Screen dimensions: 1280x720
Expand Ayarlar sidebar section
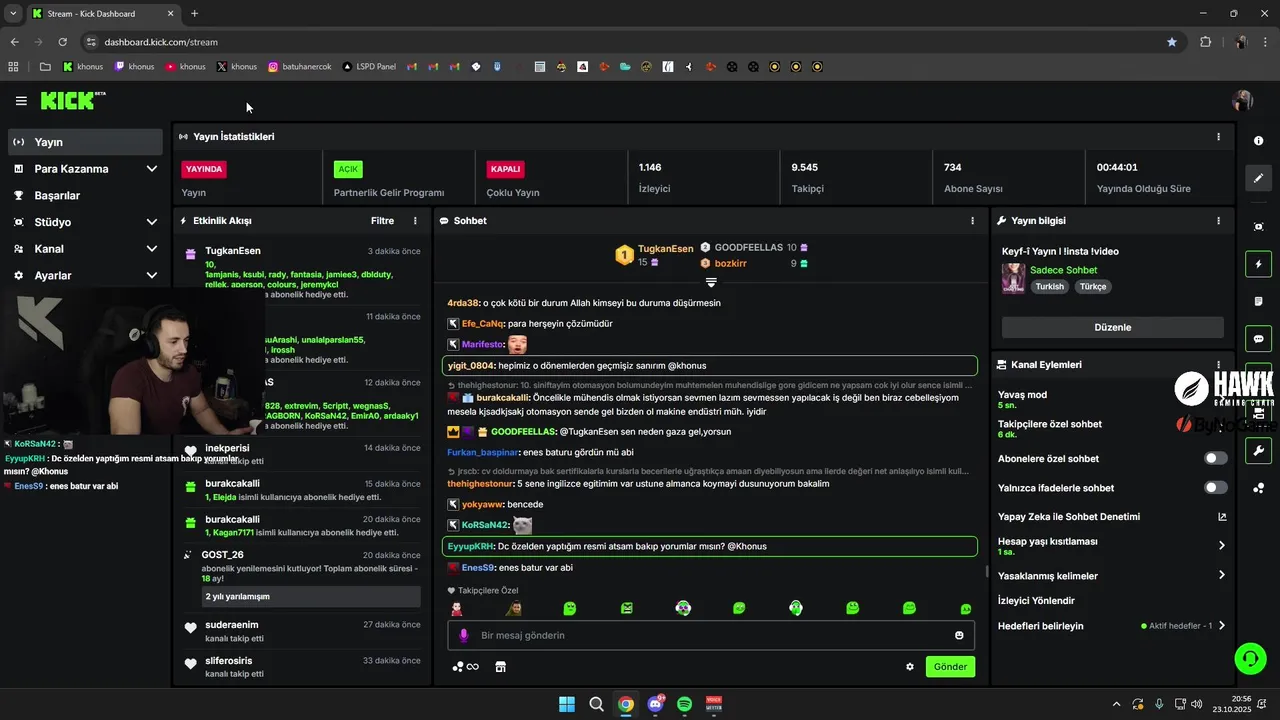pos(152,275)
